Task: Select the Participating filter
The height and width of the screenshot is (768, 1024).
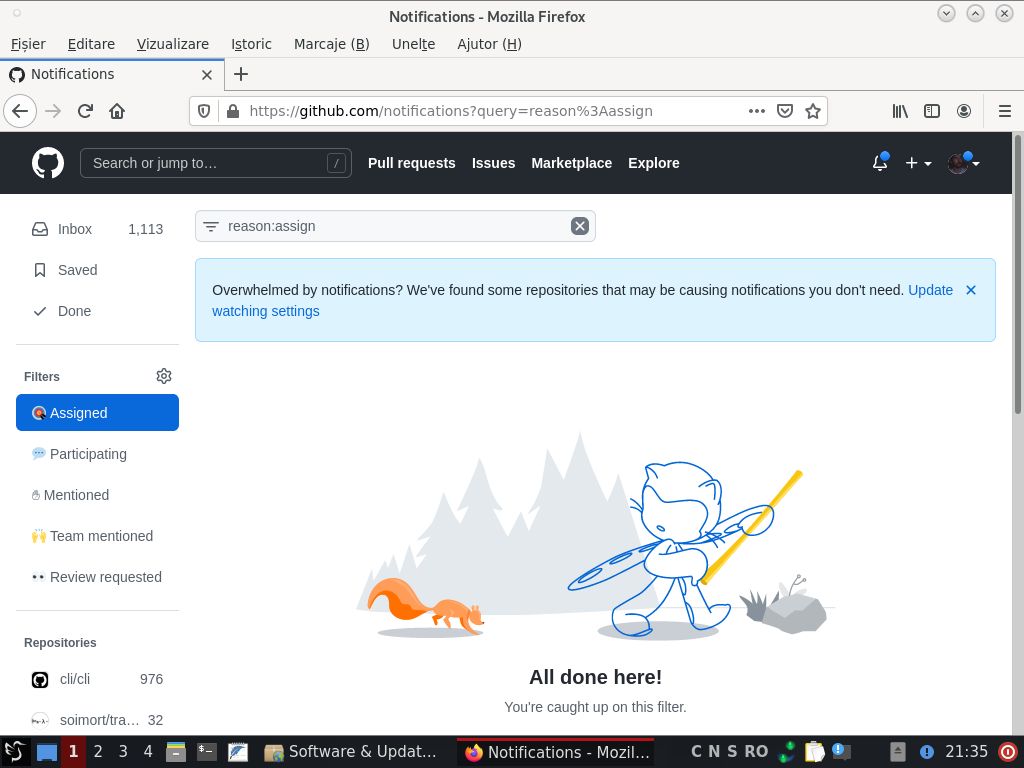Action: pos(97,454)
